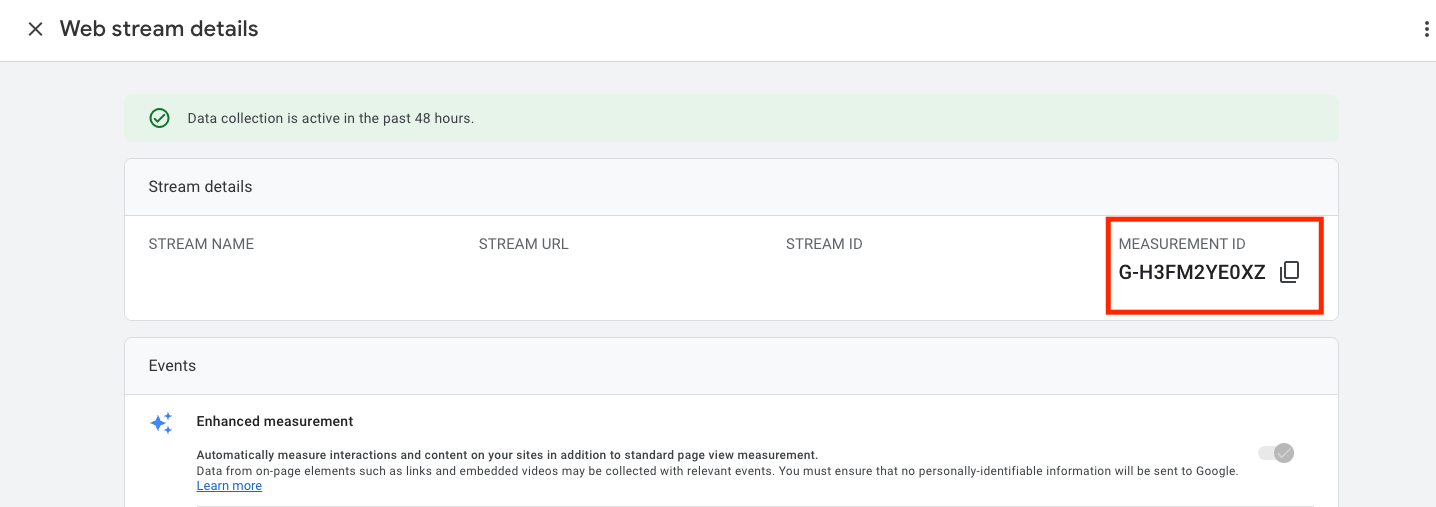
Task: Click the STREAM URL field label
Action: pos(523,244)
